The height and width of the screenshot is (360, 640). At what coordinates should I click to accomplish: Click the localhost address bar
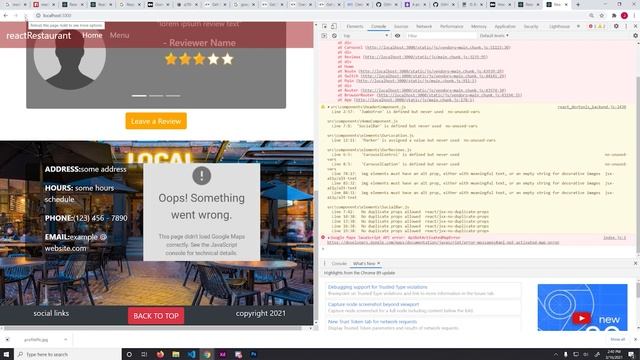pyautogui.click(x=310, y=16)
